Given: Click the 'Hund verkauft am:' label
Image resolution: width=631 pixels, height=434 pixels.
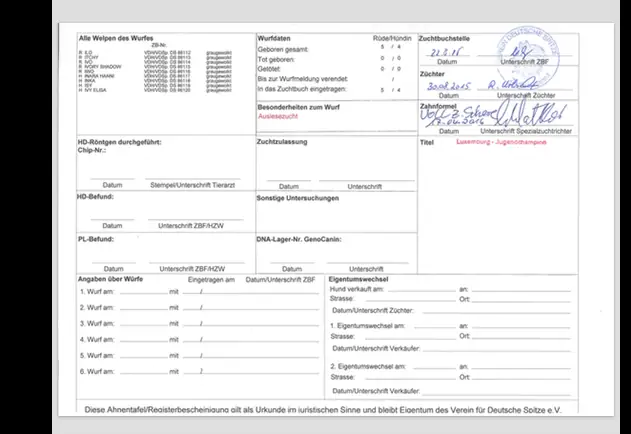Looking at the screenshot, I should pyautogui.click(x=357, y=289).
